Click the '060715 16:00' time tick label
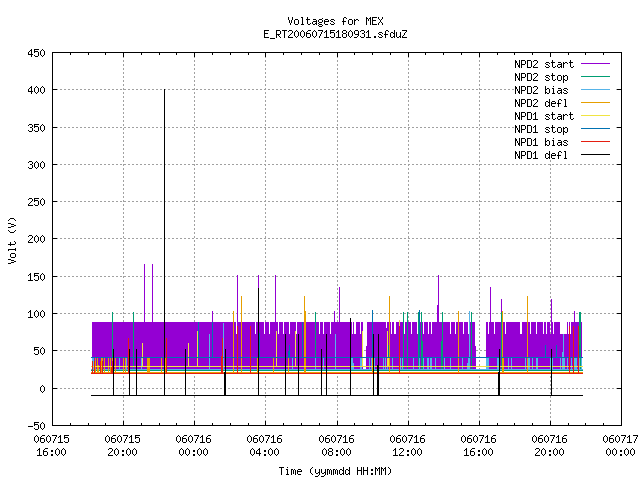Screen dimensions: 640x480 pos(51,446)
